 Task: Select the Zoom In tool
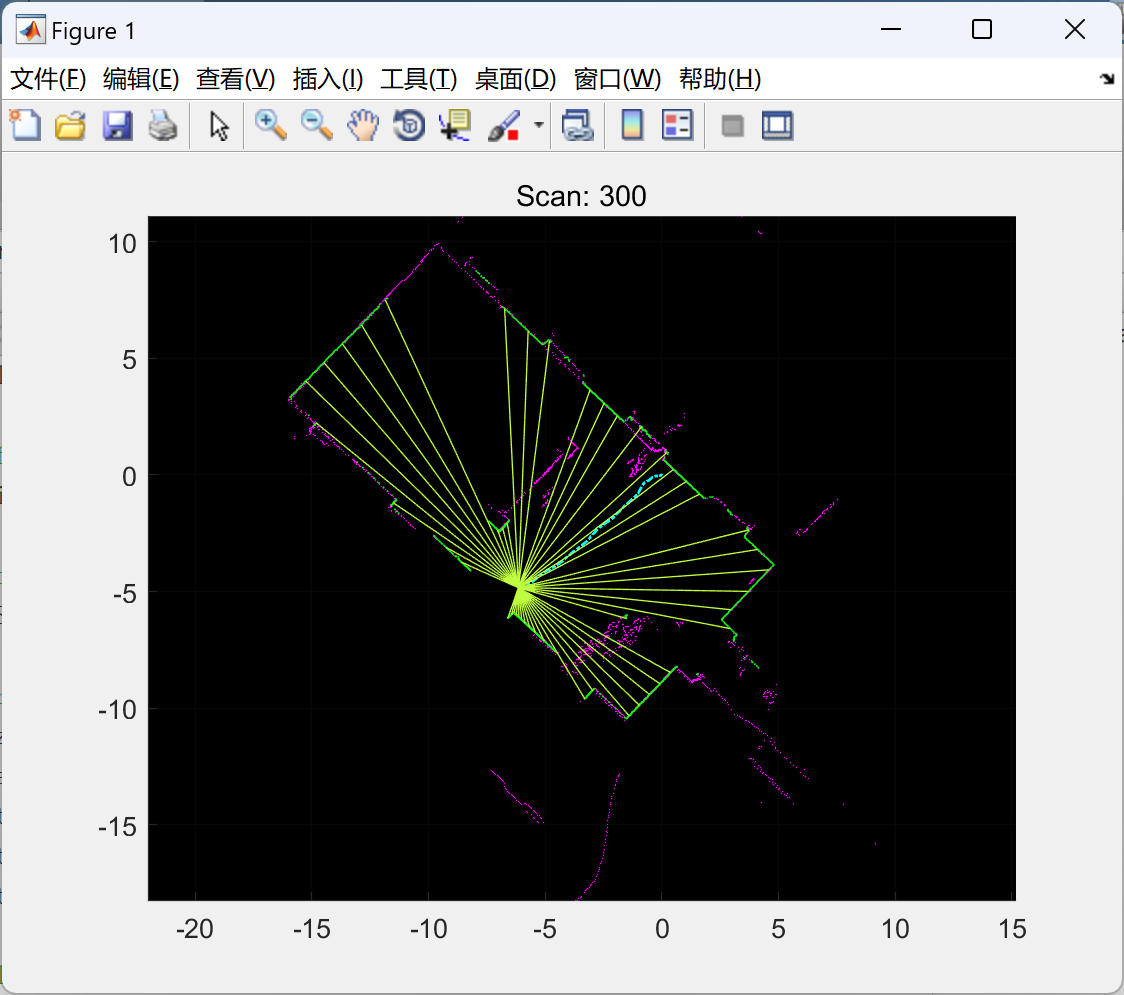(x=270, y=125)
